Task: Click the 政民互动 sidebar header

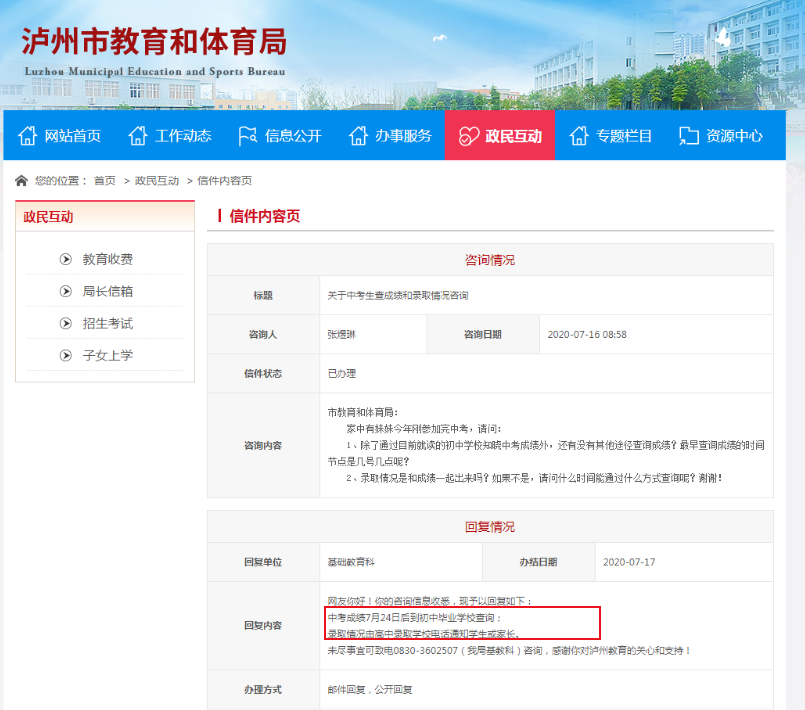Action: pyautogui.click(x=48, y=216)
